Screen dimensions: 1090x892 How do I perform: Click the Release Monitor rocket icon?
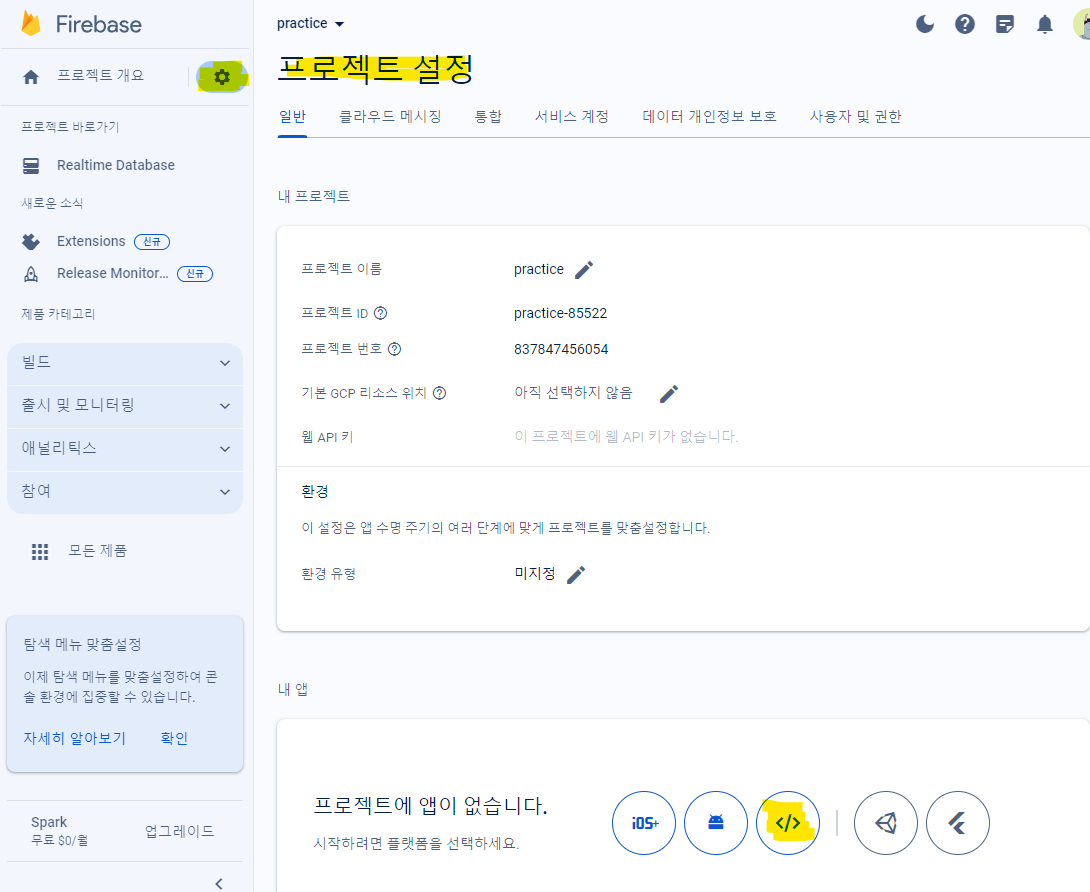click(x=31, y=274)
